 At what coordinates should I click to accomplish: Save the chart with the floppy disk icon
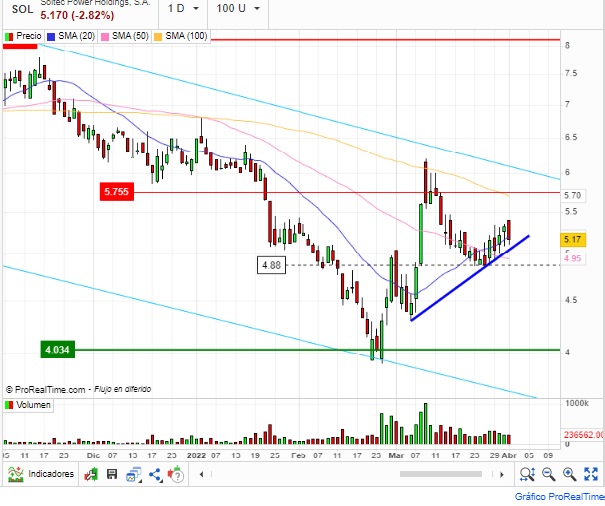pyautogui.click(x=112, y=474)
